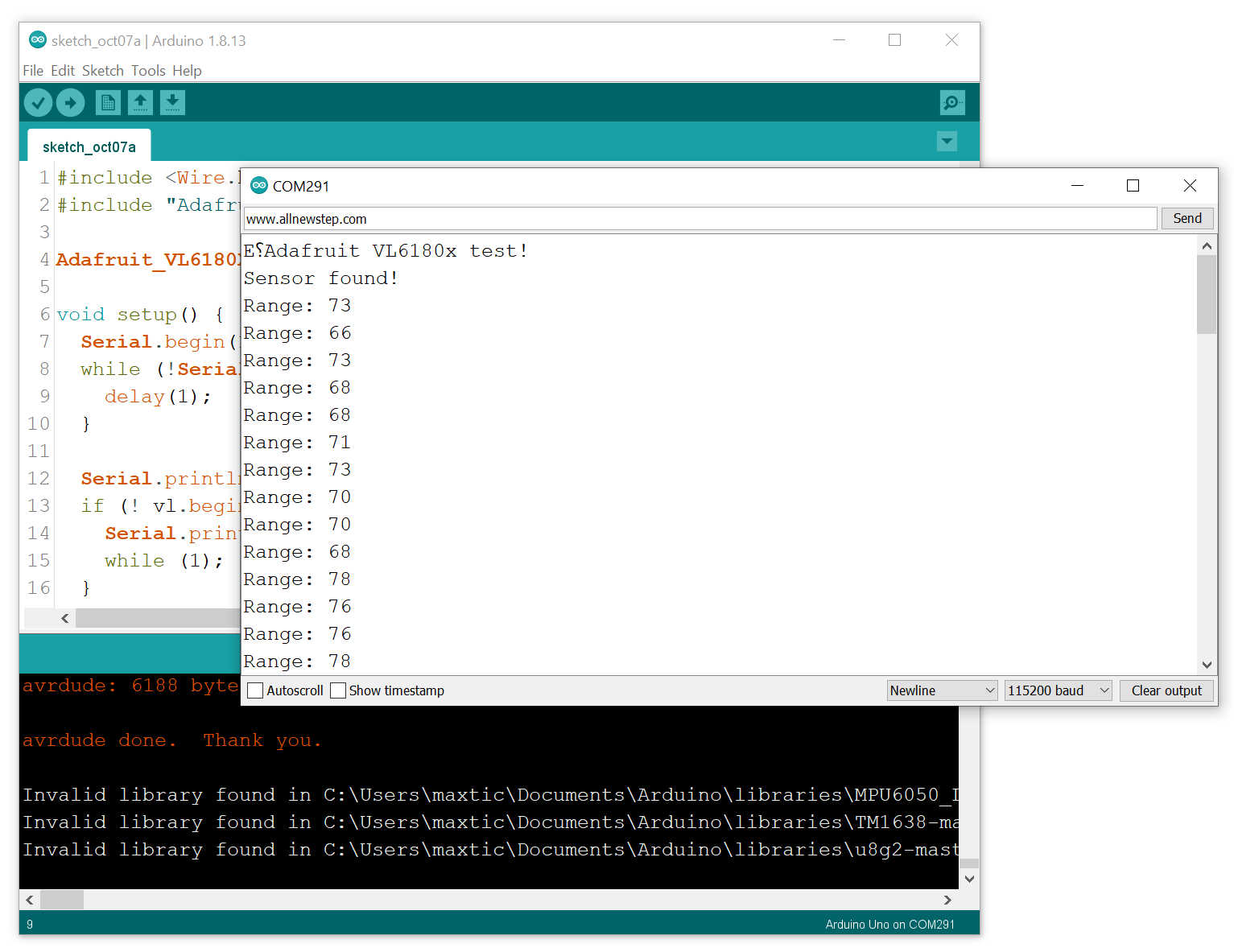This screenshot has width=1234, height=952.
Task: Click the Arduino logo in the IDE title bar
Action: 37,39
